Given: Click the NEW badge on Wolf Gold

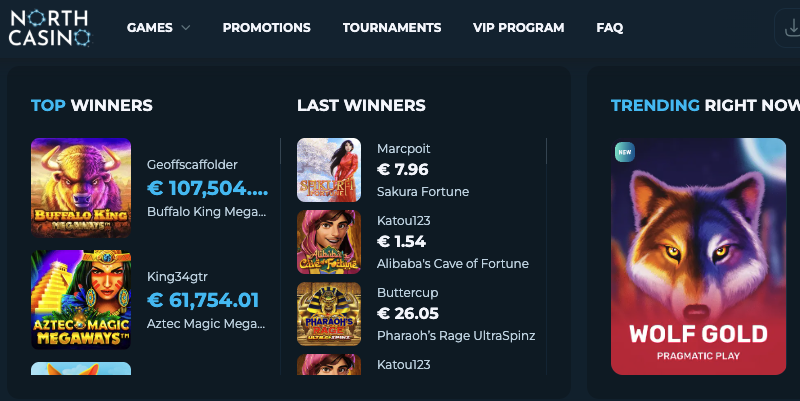Looking at the screenshot, I should [x=626, y=152].
